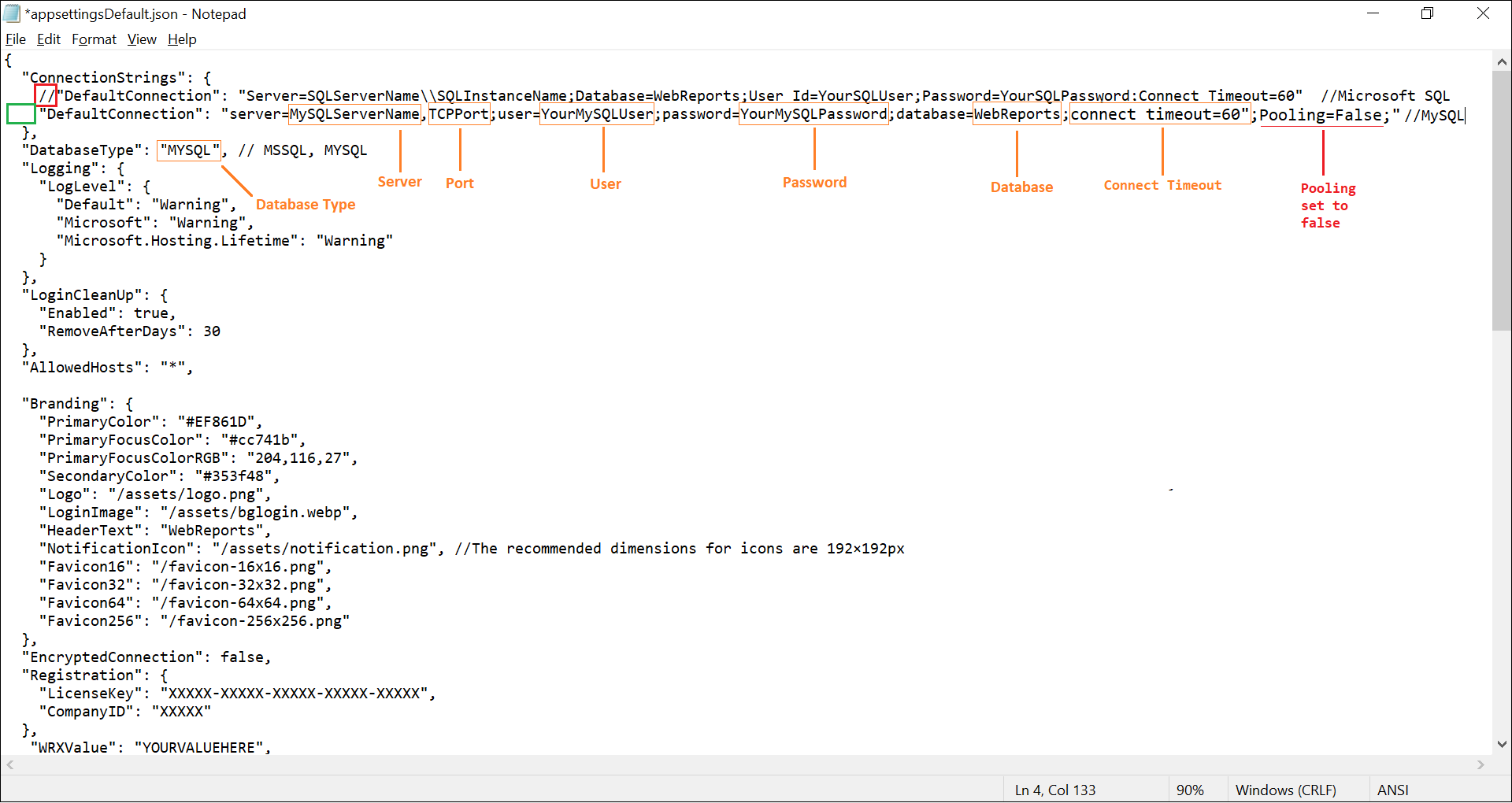Click the "HeaderText" value WebReports

(x=212, y=531)
